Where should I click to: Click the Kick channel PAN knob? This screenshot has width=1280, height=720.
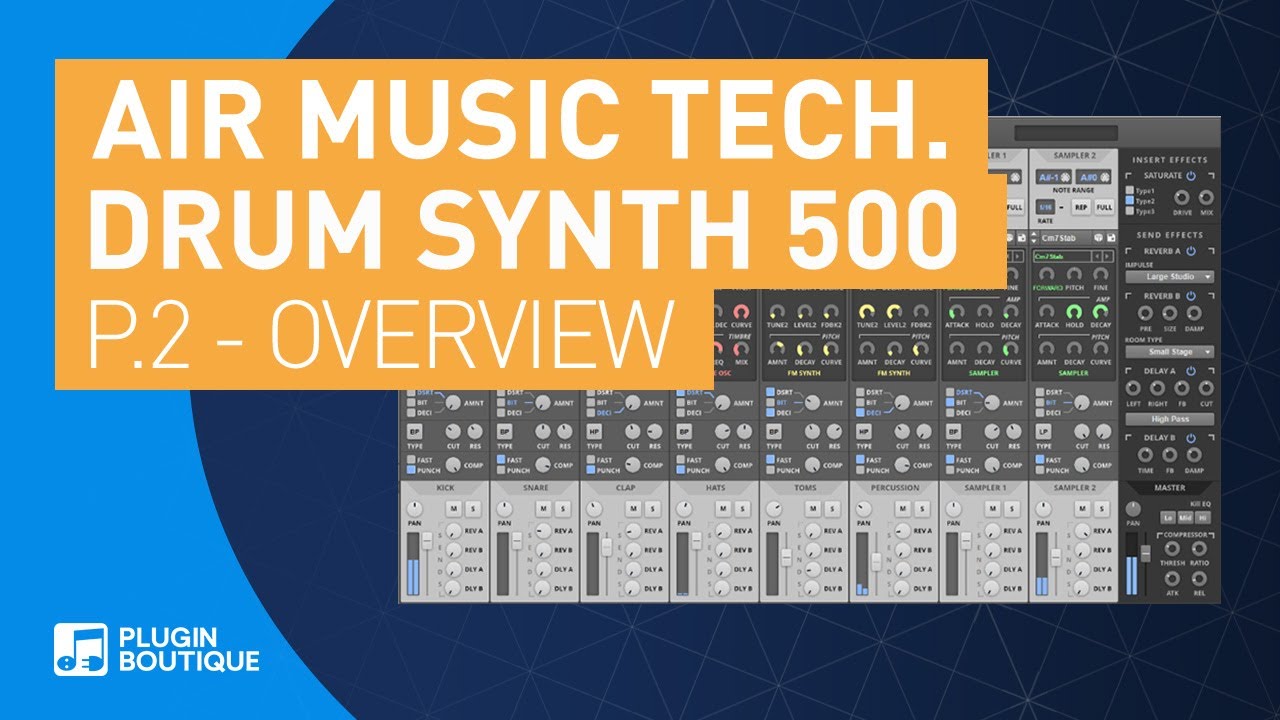click(x=414, y=509)
